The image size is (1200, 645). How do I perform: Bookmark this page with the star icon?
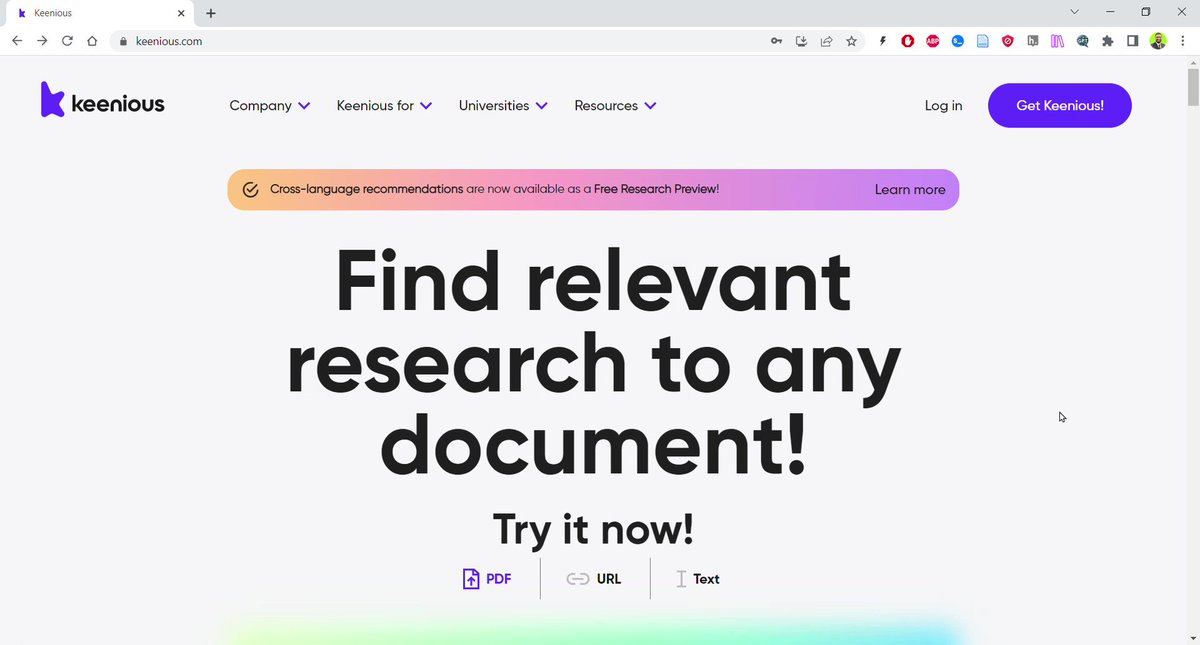click(x=852, y=41)
